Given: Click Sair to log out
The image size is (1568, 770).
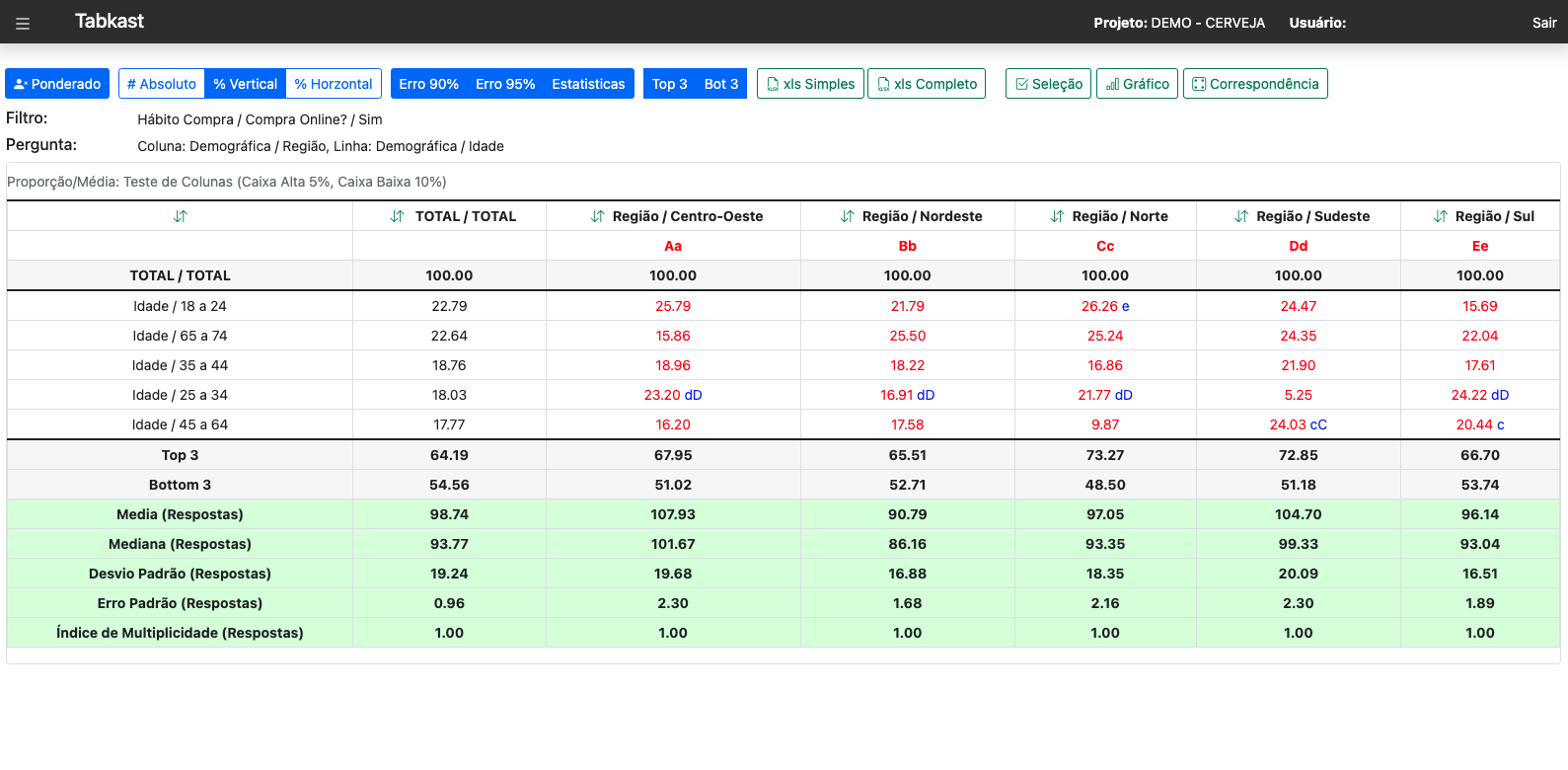Looking at the screenshot, I should tap(1543, 23).
